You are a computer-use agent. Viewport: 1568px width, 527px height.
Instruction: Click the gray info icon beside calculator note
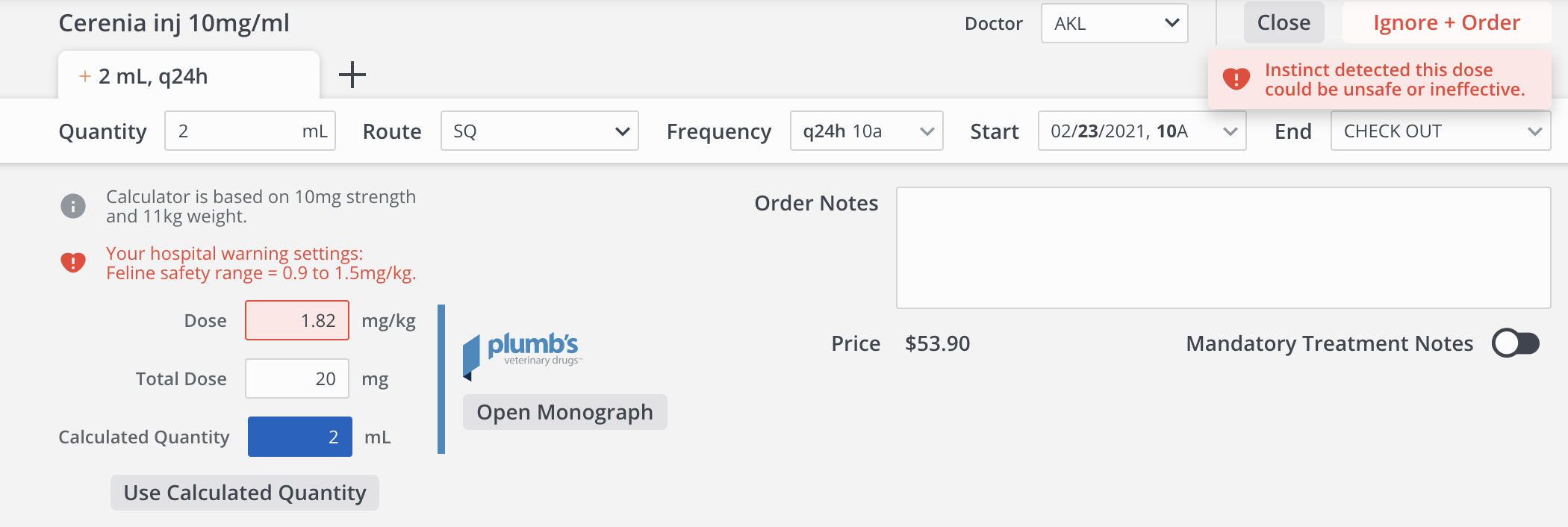pyautogui.click(x=73, y=206)
